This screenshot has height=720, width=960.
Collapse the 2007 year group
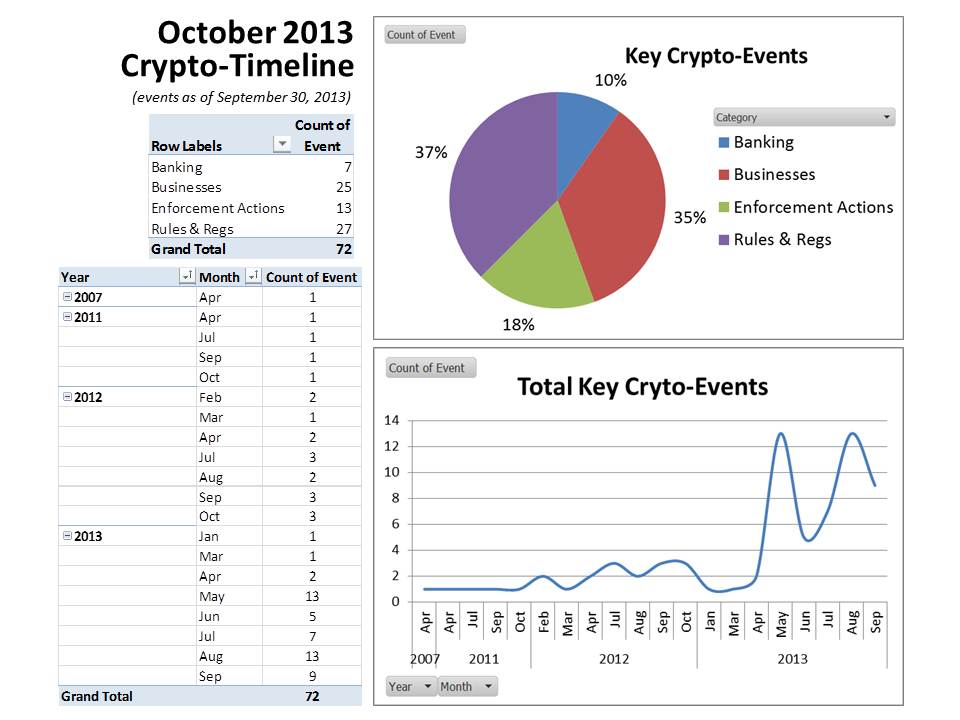(67, 297)
